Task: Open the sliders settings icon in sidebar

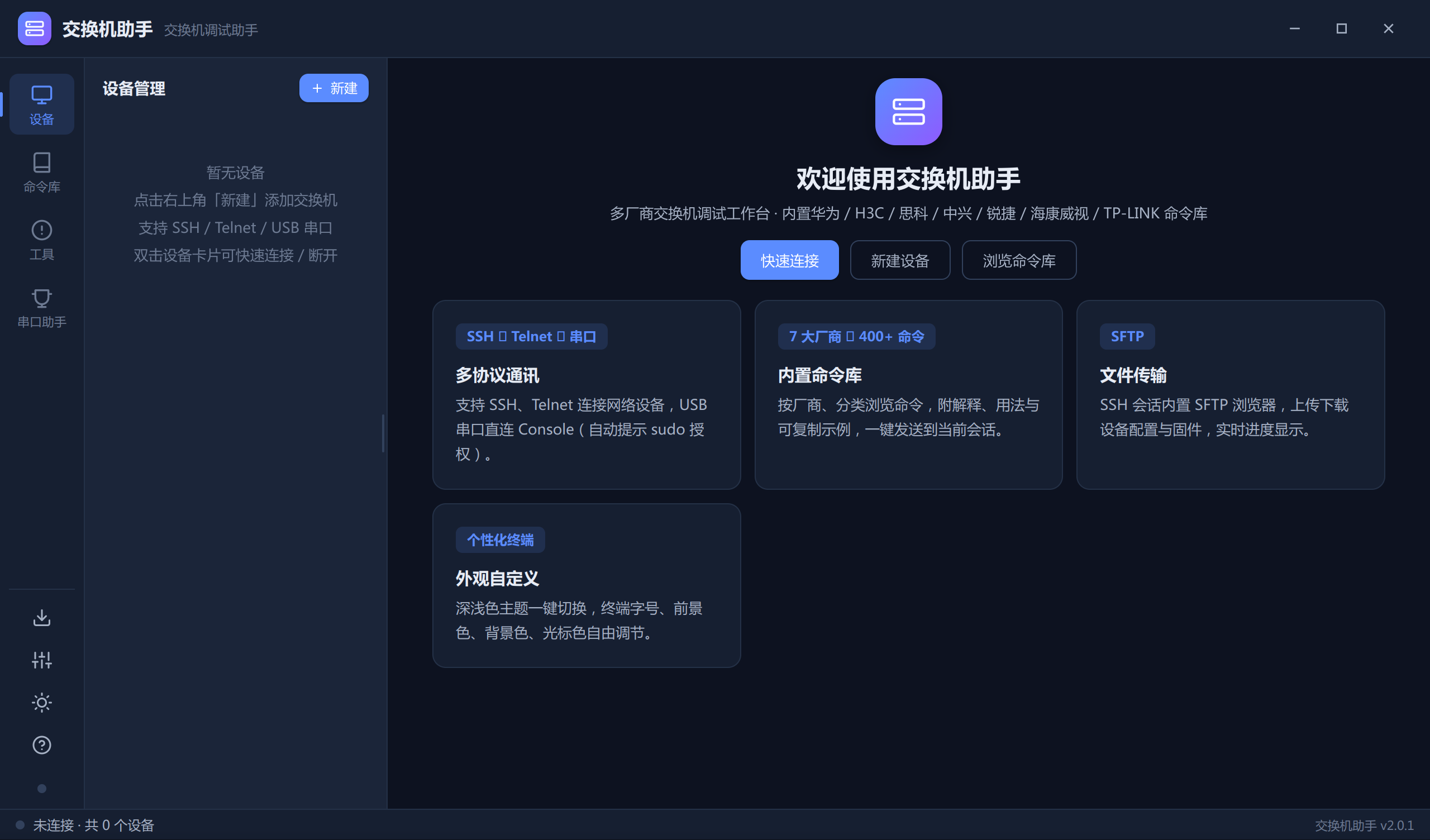Action: [x=41, y=660]
